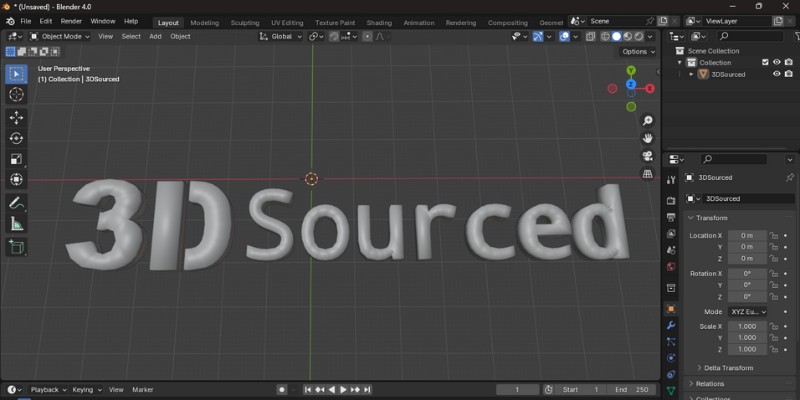The width and height of the screenshot is (800, 400).
Task: Disable 3DSourced in renders camera icon
Action: pos(789,74)
